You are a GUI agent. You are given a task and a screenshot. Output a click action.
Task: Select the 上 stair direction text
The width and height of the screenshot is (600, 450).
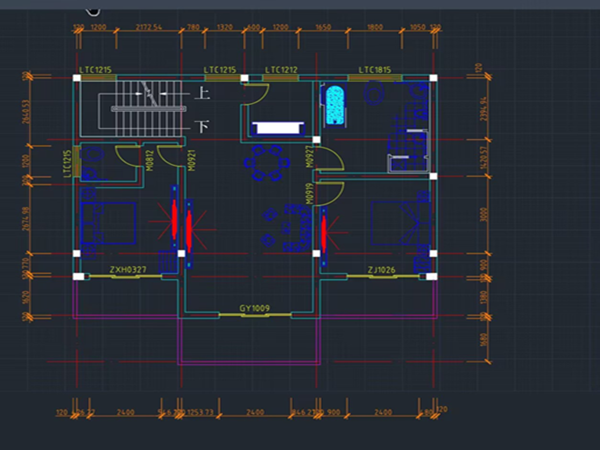point(201,95)
